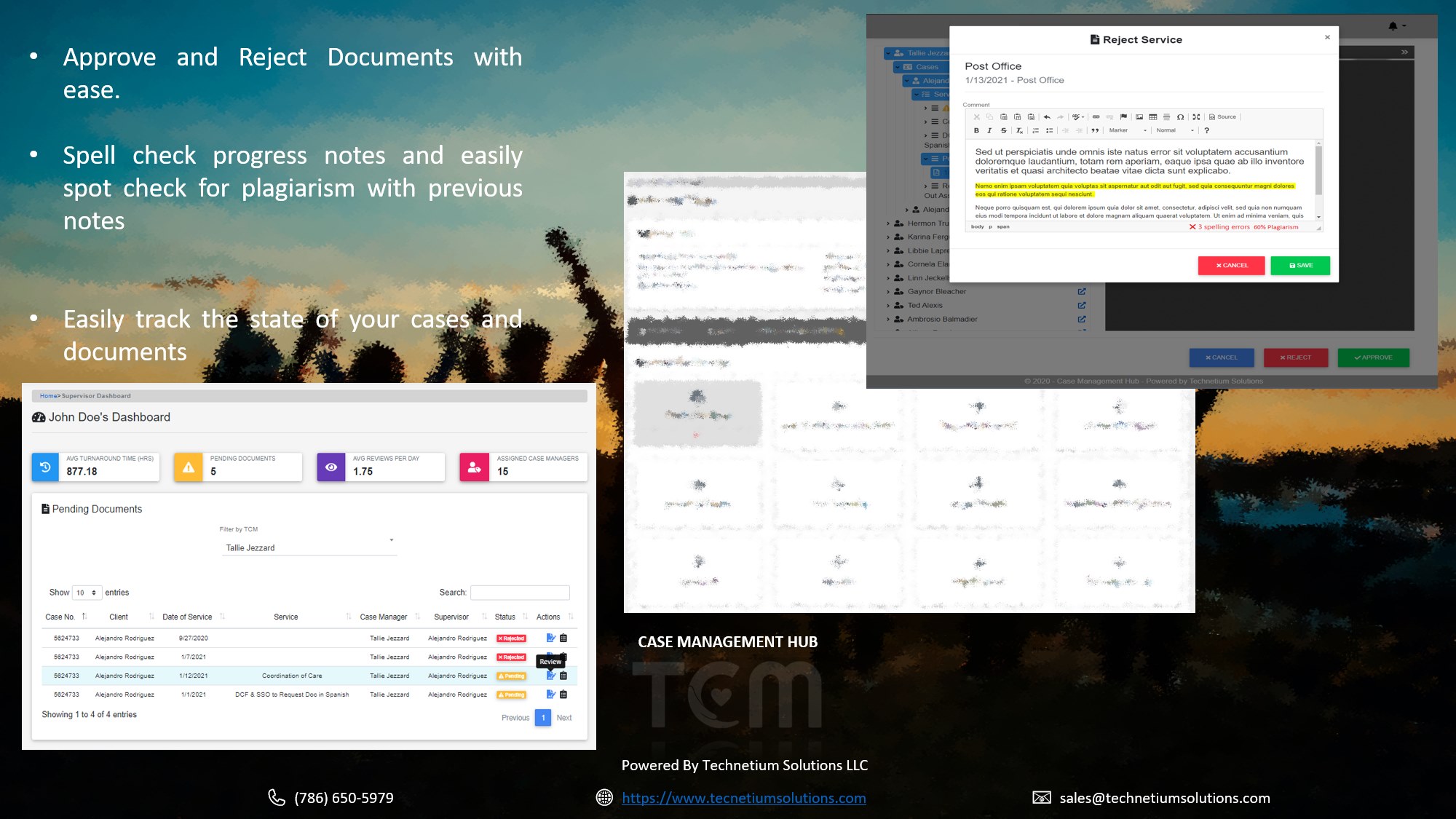Click CANCEL in Reject Service dialog
The image size is (1456, 819).
click(1231, 266)
